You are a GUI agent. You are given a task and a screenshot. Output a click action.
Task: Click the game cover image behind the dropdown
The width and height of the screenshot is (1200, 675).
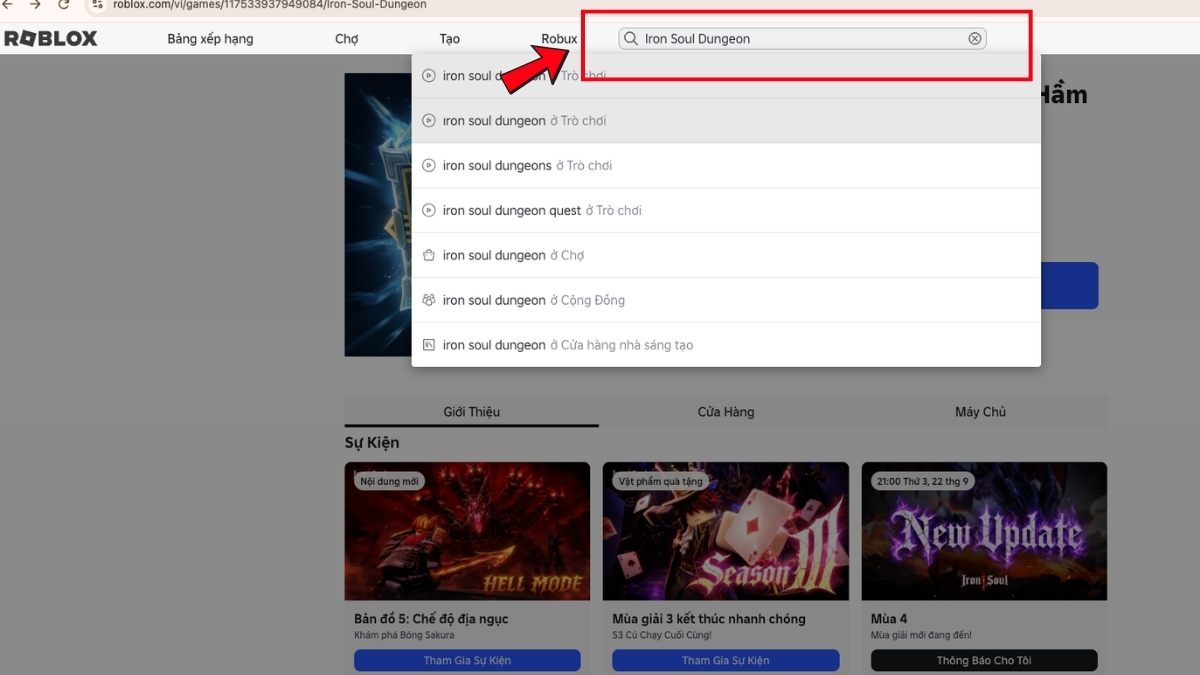[x=378, y=215]
